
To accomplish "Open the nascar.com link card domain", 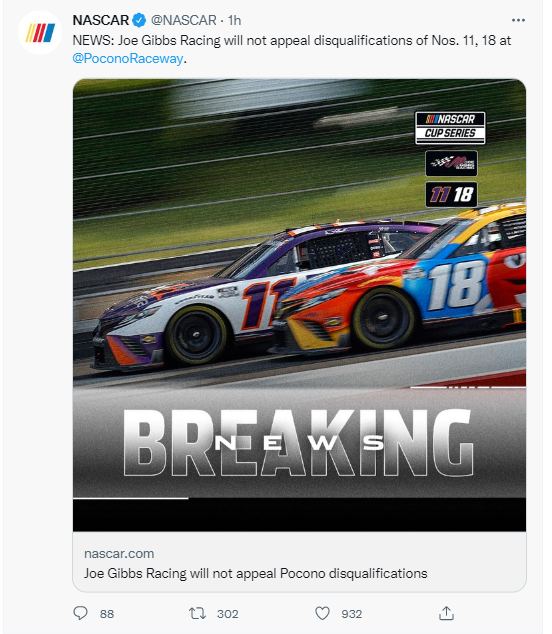I will (x=119, y=554).
